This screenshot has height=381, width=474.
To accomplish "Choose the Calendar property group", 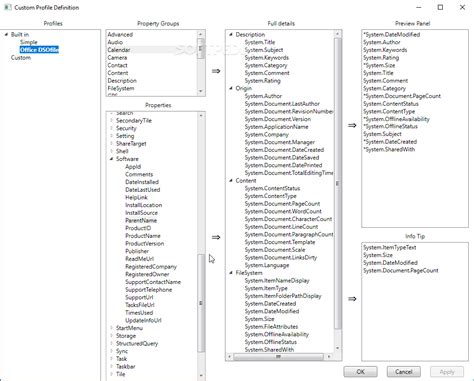I will [x=119, y=50].
